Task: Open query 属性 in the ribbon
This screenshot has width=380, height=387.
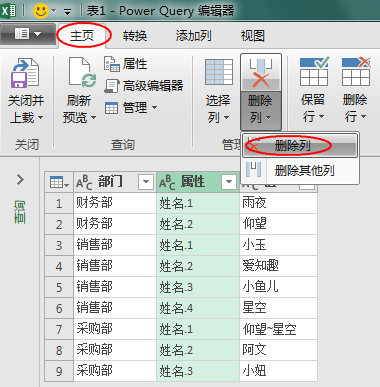Action: 125,64
